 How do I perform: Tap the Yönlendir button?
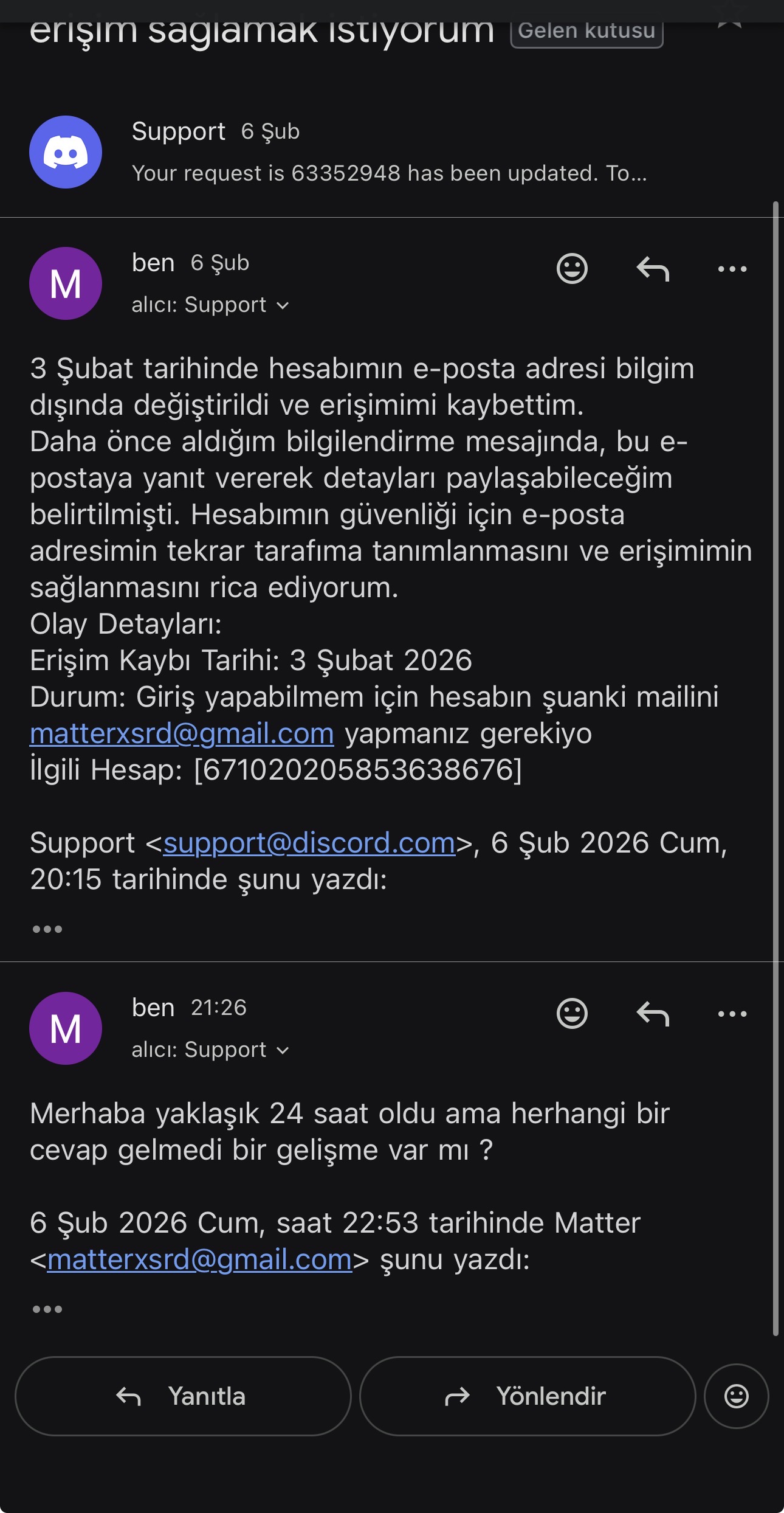click(x=528, y=1396)
